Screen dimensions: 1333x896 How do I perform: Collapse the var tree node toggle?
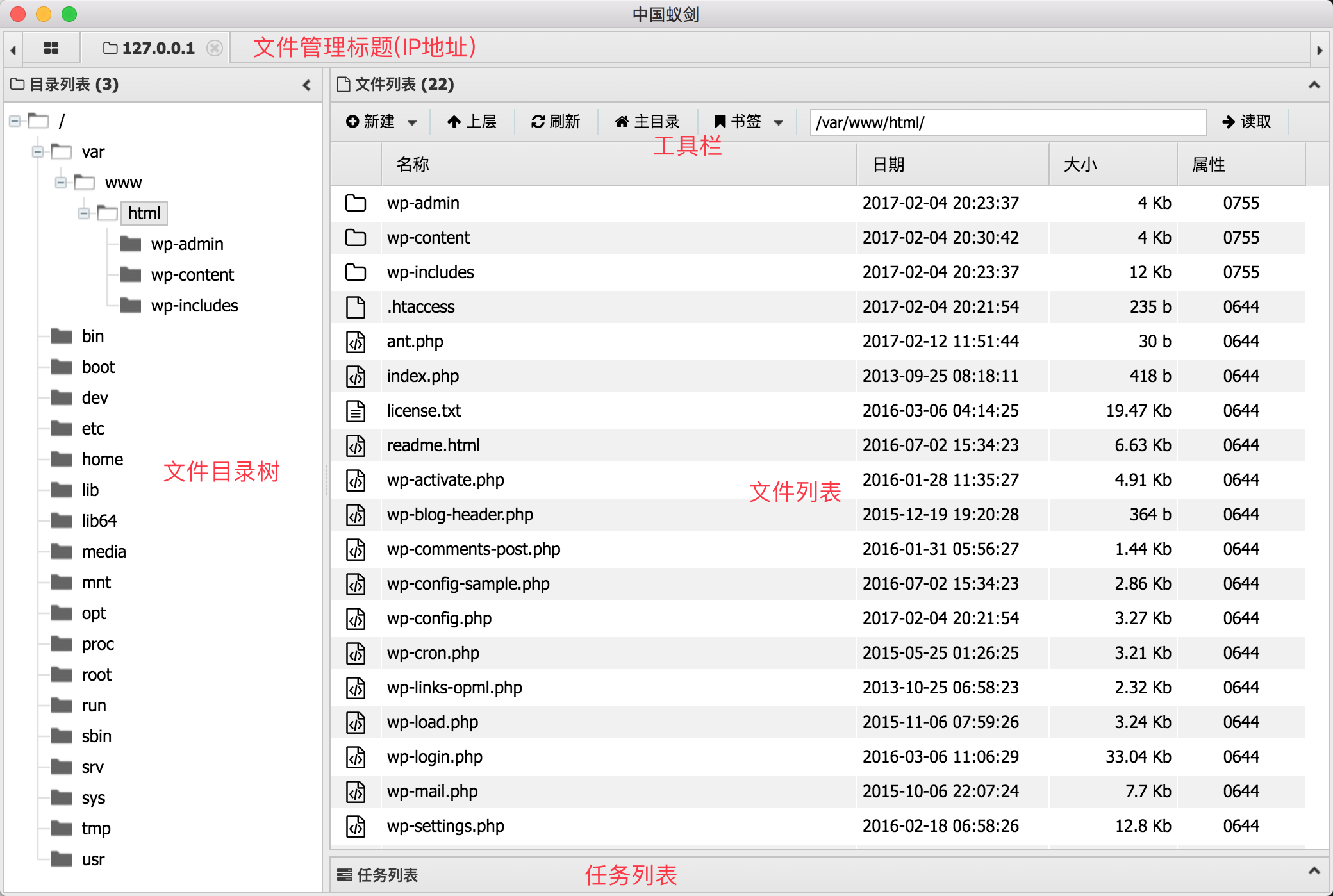38,152
